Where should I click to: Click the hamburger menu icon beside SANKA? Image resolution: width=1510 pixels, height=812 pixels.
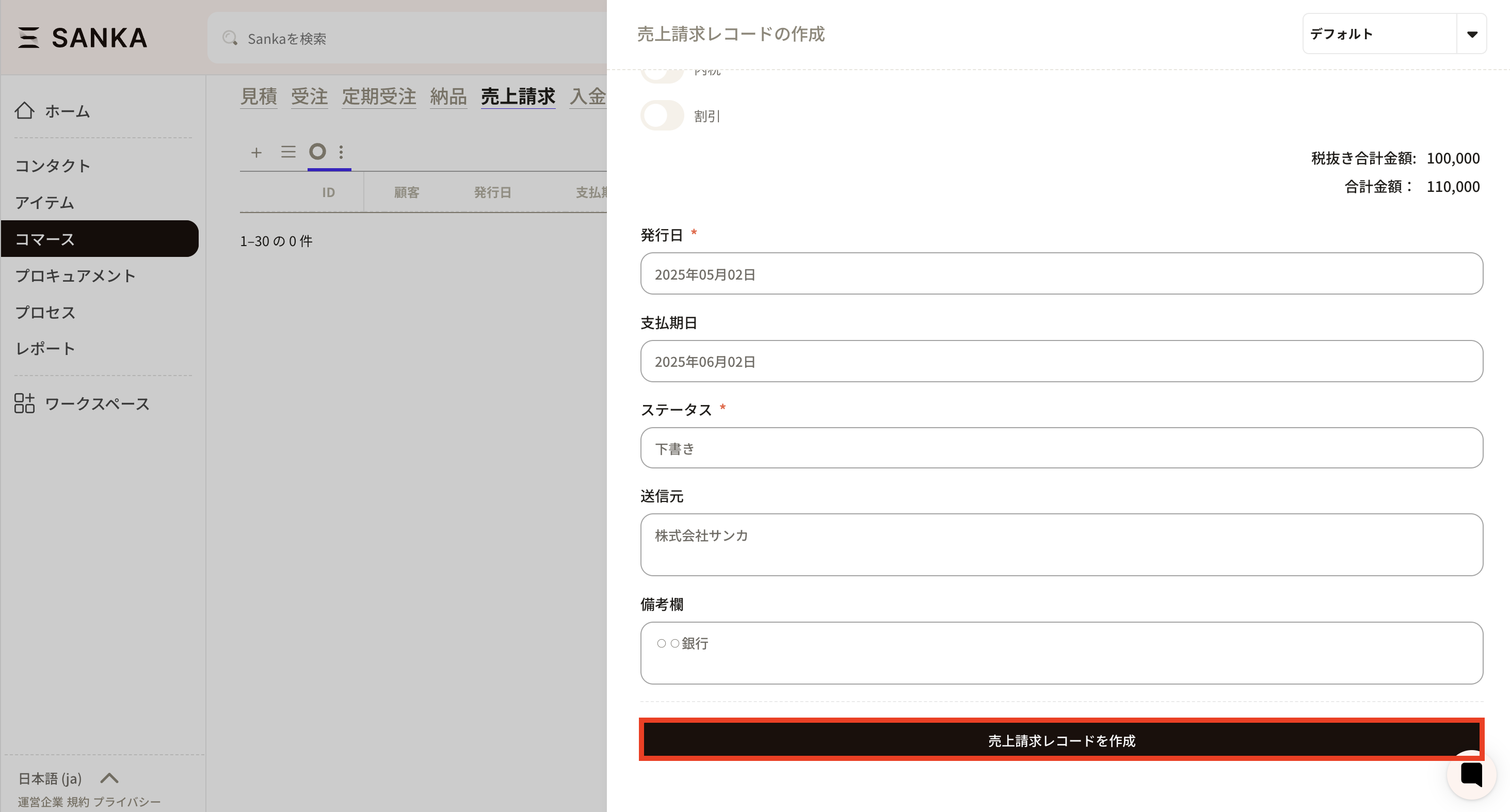tap(28, 38)
